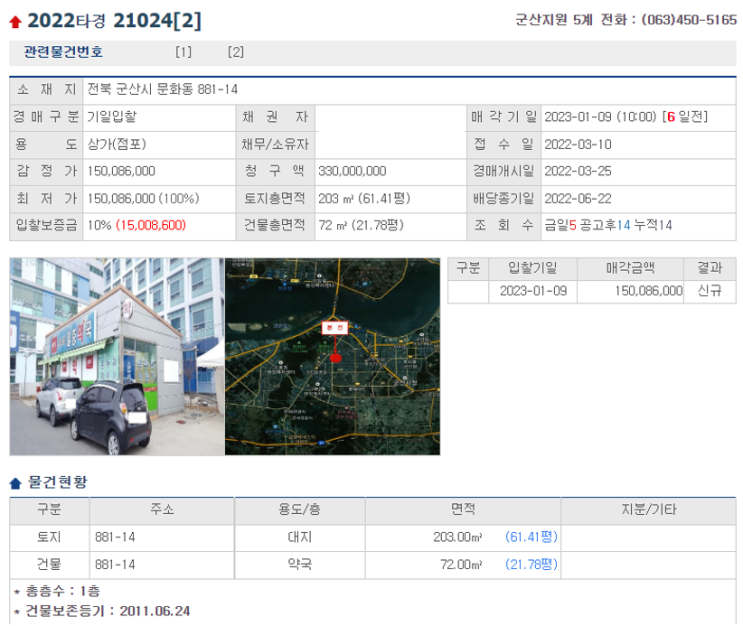Select claim amount 330,000,000
Screen dimensions: 743x626
point(352,171)
